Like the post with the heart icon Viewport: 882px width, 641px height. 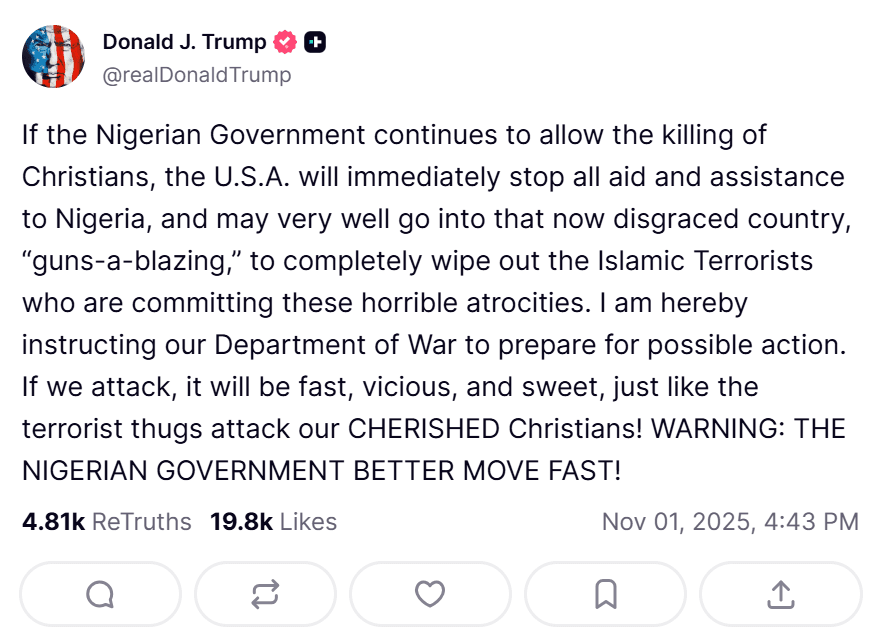pos(430,594)
